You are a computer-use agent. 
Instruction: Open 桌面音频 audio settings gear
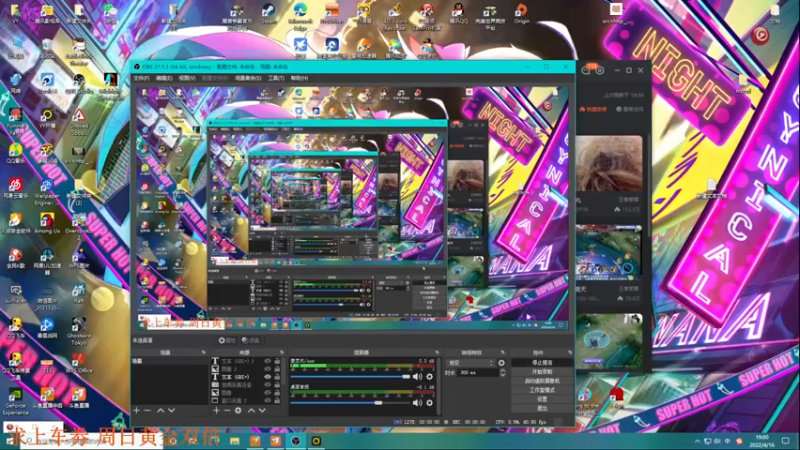pyautogui.click(x=430, y=403)
